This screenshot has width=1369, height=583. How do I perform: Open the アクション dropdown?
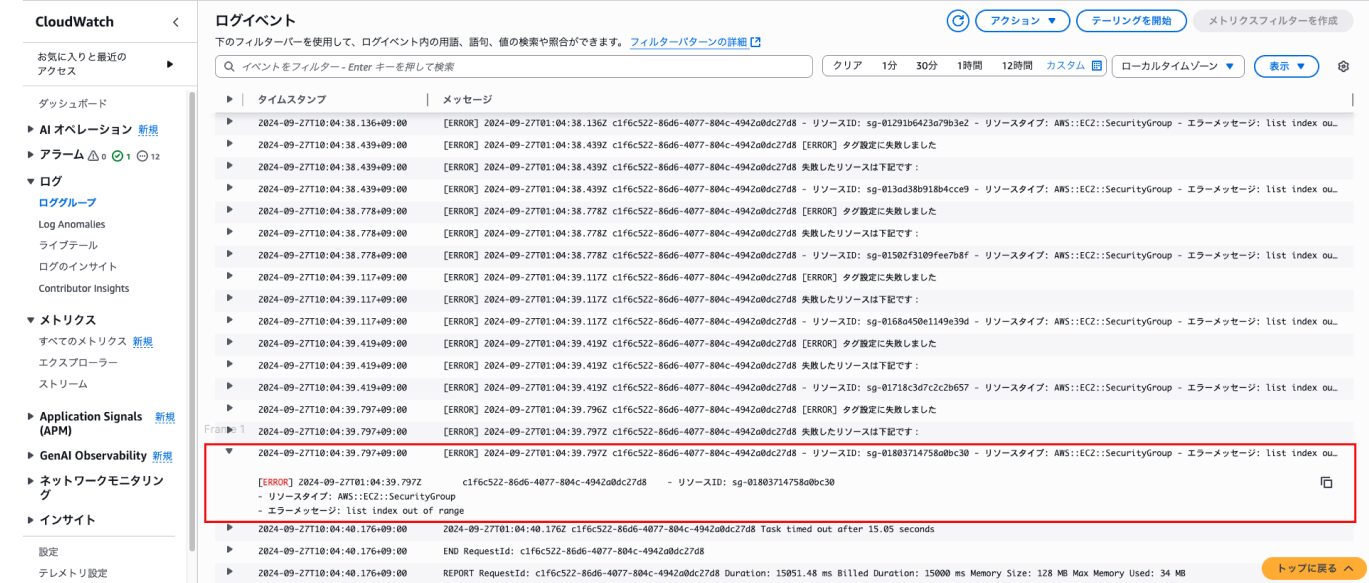(x=1022, y=21)
